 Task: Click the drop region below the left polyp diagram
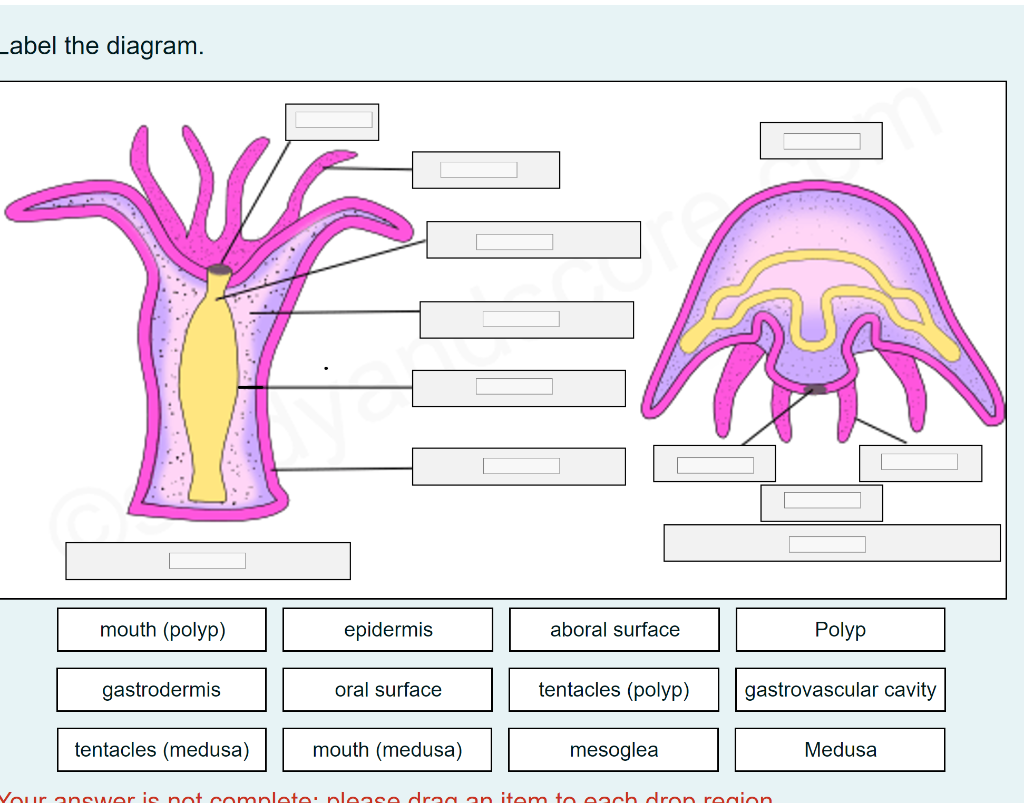pyautogui.click(x=207, y=560)
